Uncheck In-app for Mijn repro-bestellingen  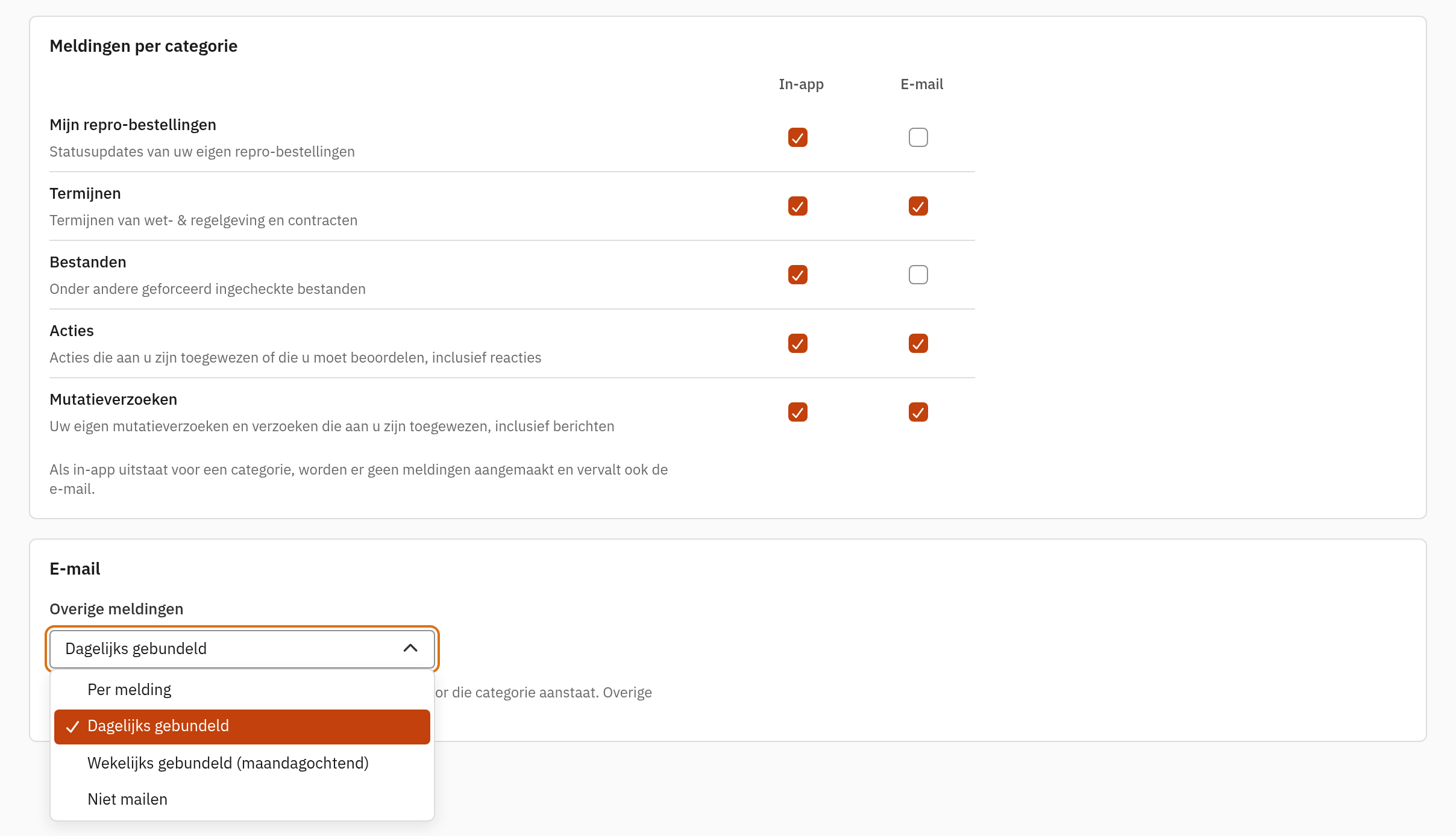[797, 137]
